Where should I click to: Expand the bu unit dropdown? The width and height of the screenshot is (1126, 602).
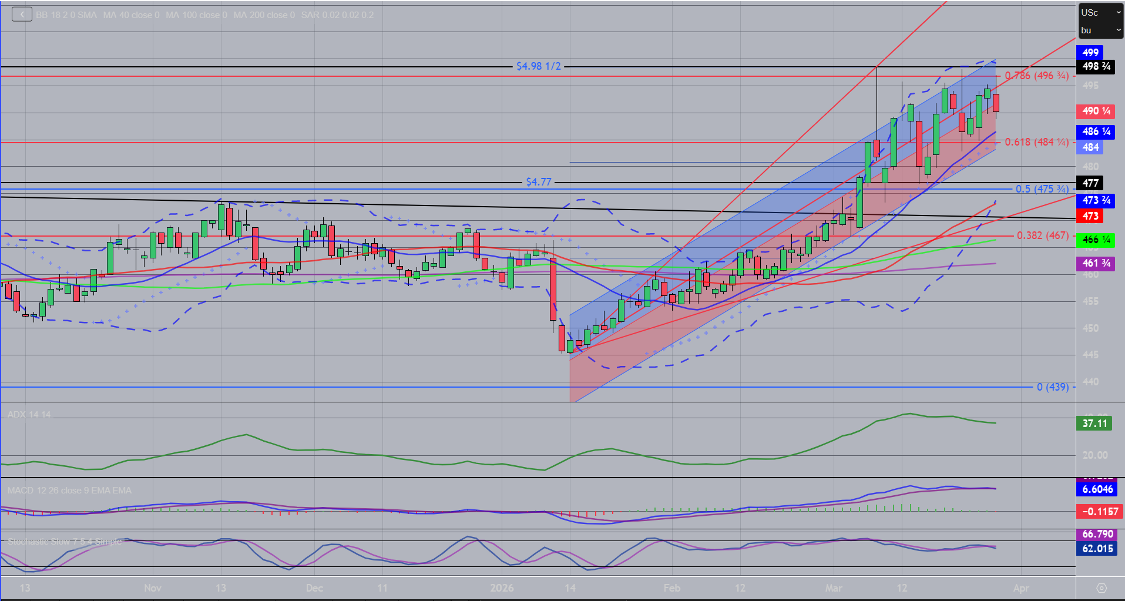(x=1097, y=31)
